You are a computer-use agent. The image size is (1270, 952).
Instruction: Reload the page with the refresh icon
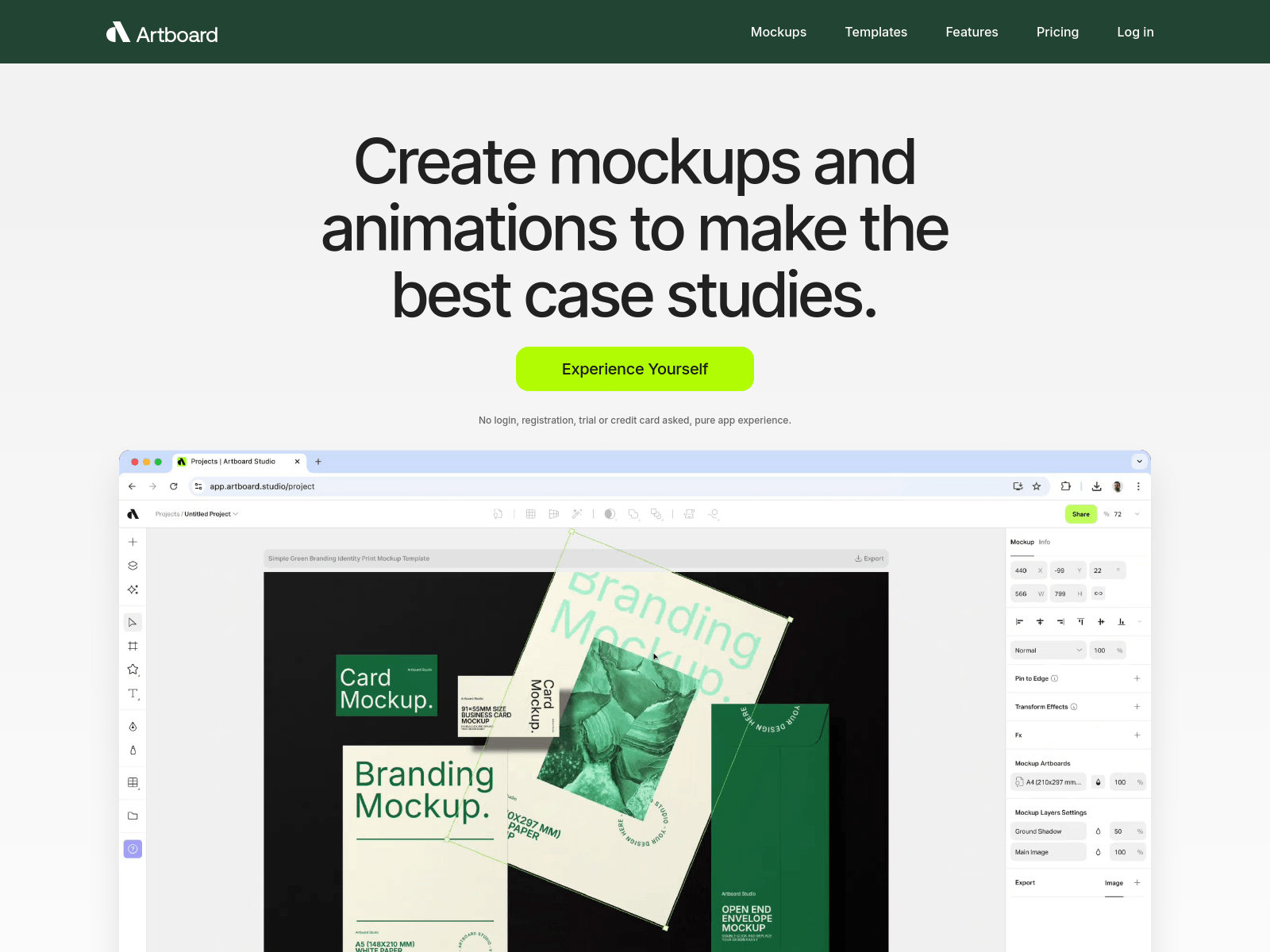tap(174, 486)
